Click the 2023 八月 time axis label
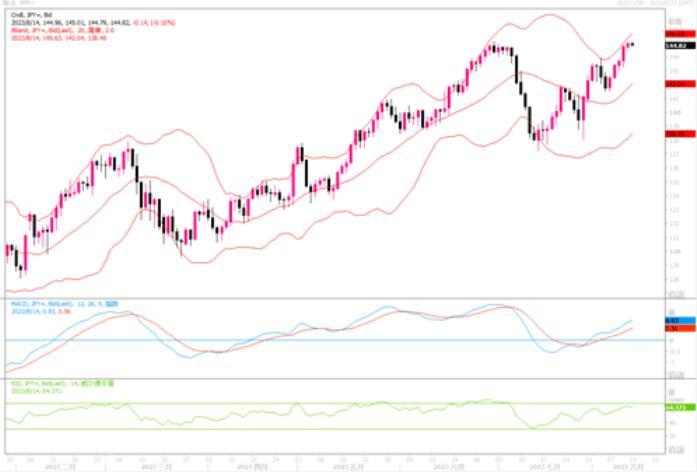The image size is (697, 472). point(625,467)
